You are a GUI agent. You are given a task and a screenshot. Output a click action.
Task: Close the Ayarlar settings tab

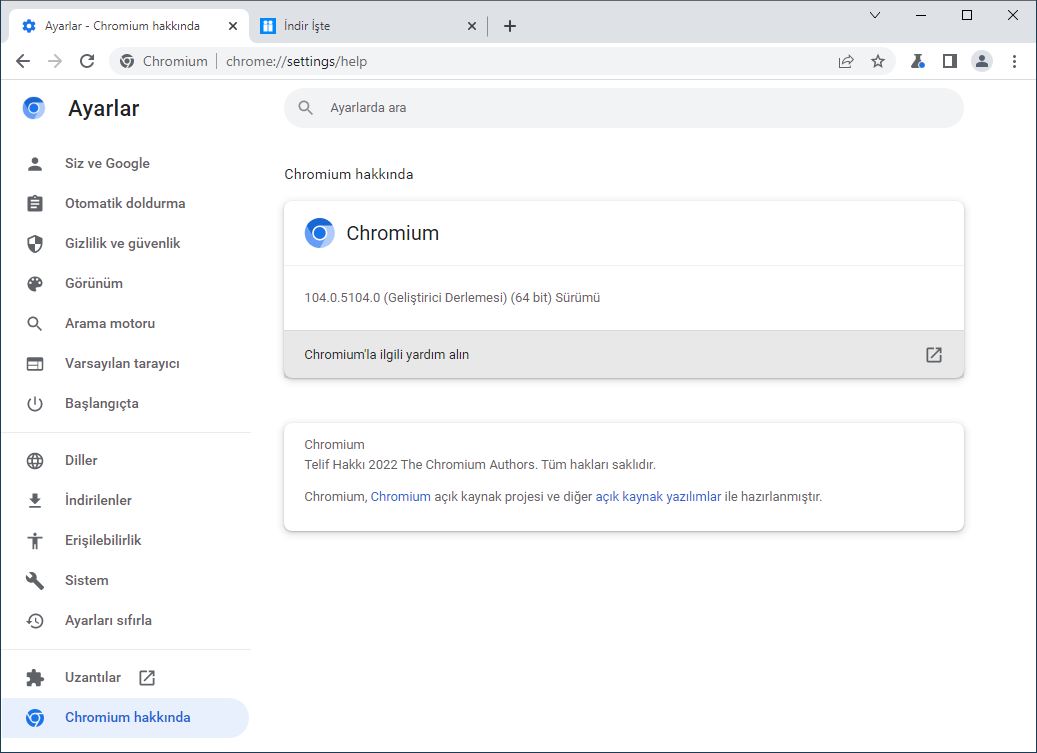click(233, 26)
